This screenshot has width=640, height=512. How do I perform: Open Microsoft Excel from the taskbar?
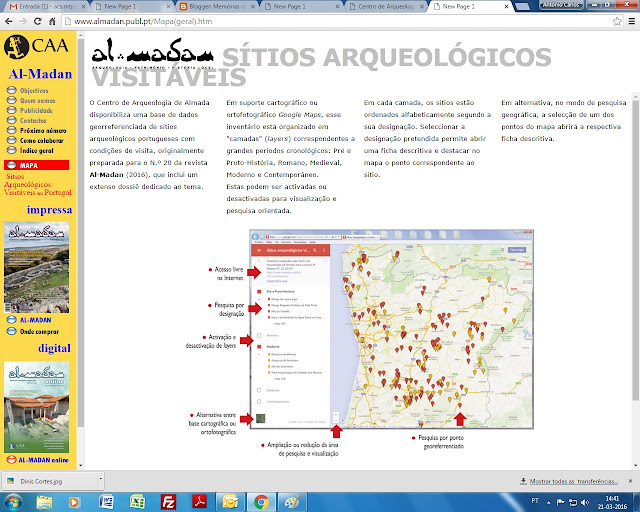pyautogui.click(x=137, y=502)
